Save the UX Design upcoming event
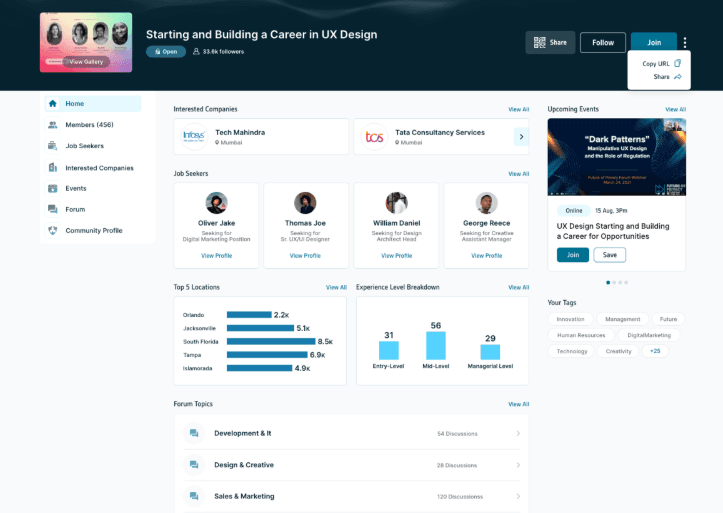 pyautogui.click(x=610, y=255)
